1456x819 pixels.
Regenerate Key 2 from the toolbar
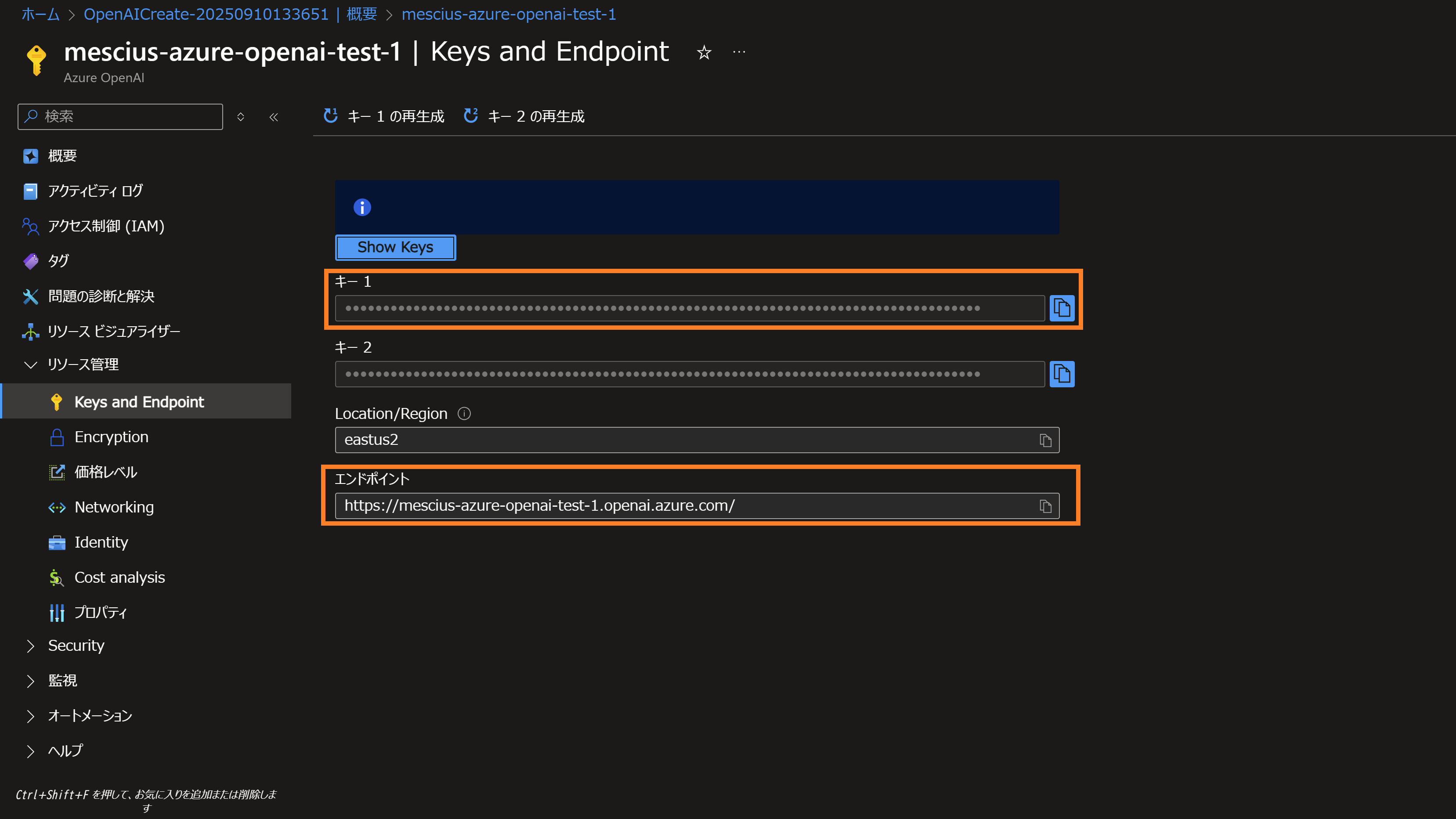click(524, 116)
